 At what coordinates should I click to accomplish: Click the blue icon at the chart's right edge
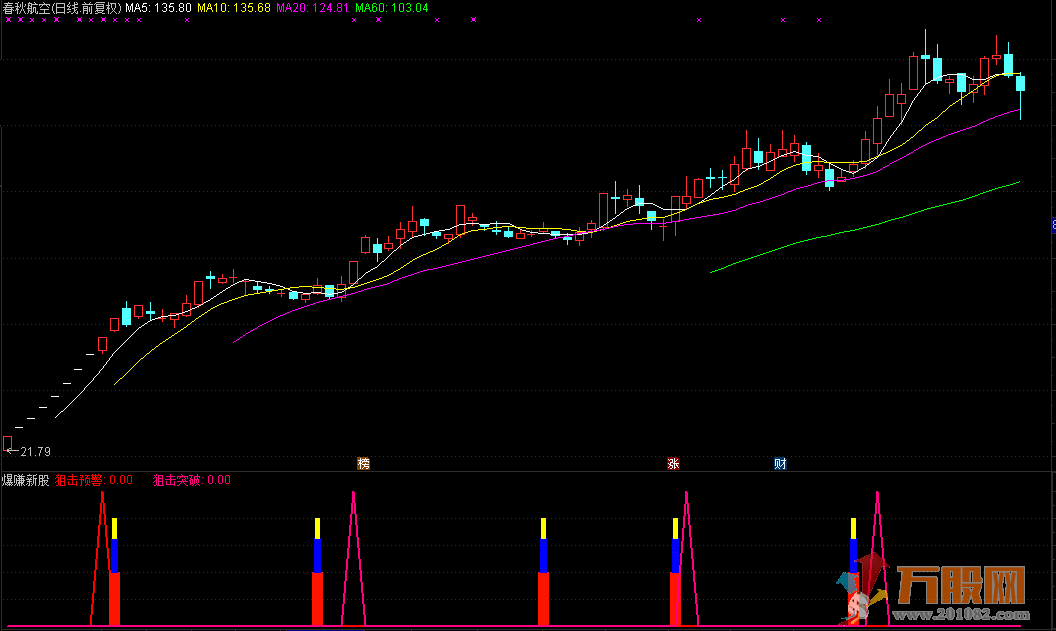coord(1053,226)
